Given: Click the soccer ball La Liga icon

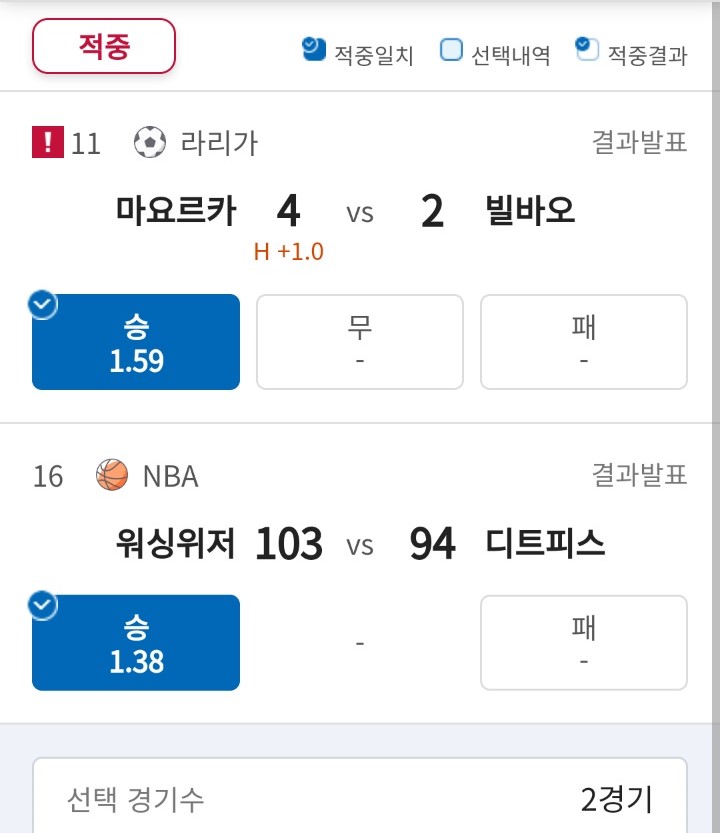Looking at the screenshot, I should (x=149, y=142).
